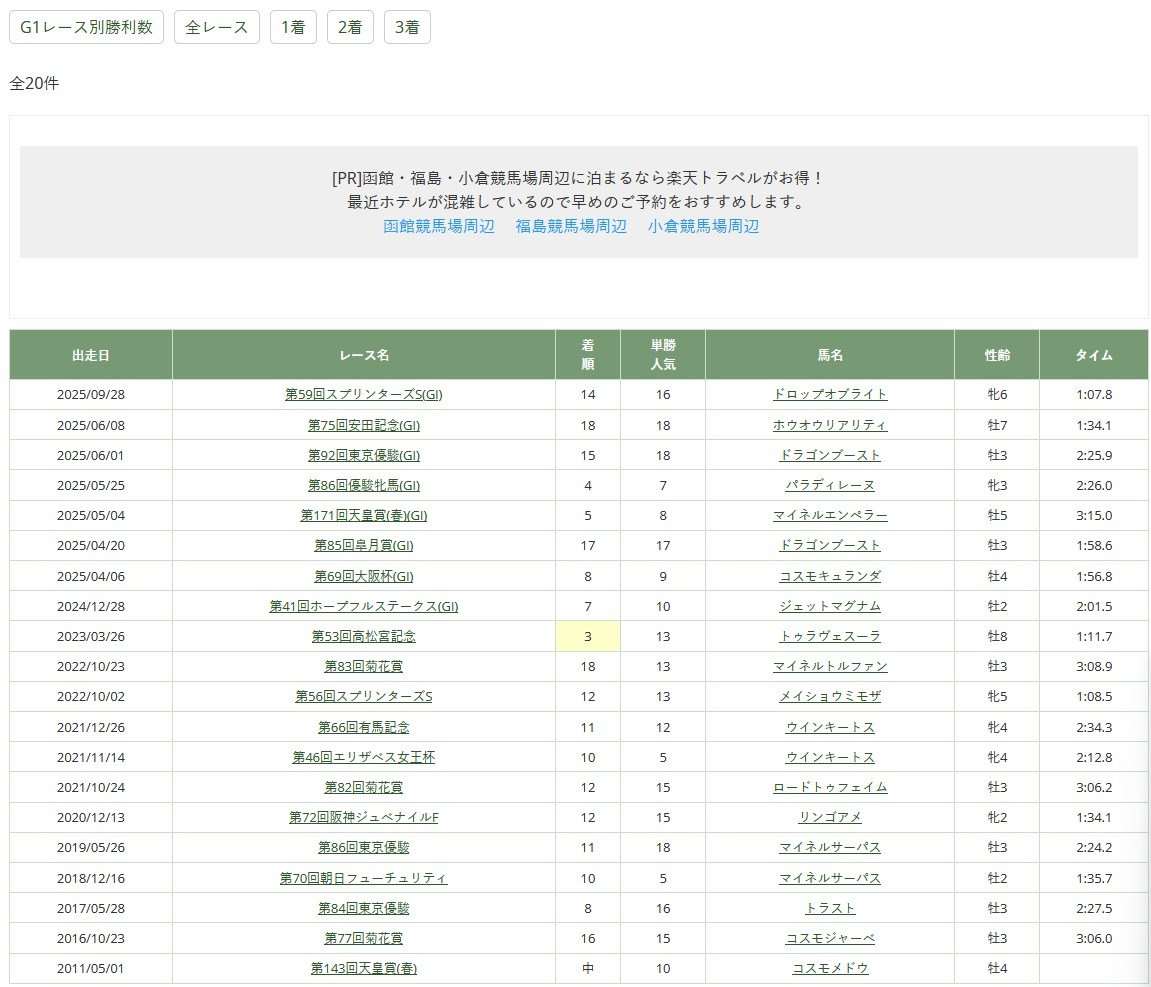1151x987 pixels.
Task: Click horse name トゥラヴェスーラ
Action: (830, 636)
